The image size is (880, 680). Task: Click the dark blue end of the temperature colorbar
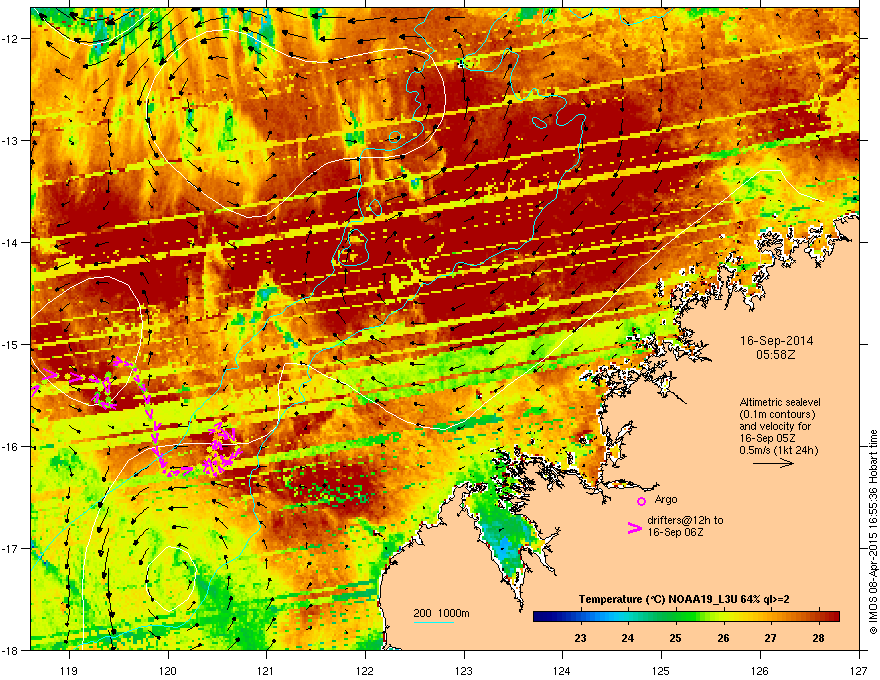pos(540,617)
